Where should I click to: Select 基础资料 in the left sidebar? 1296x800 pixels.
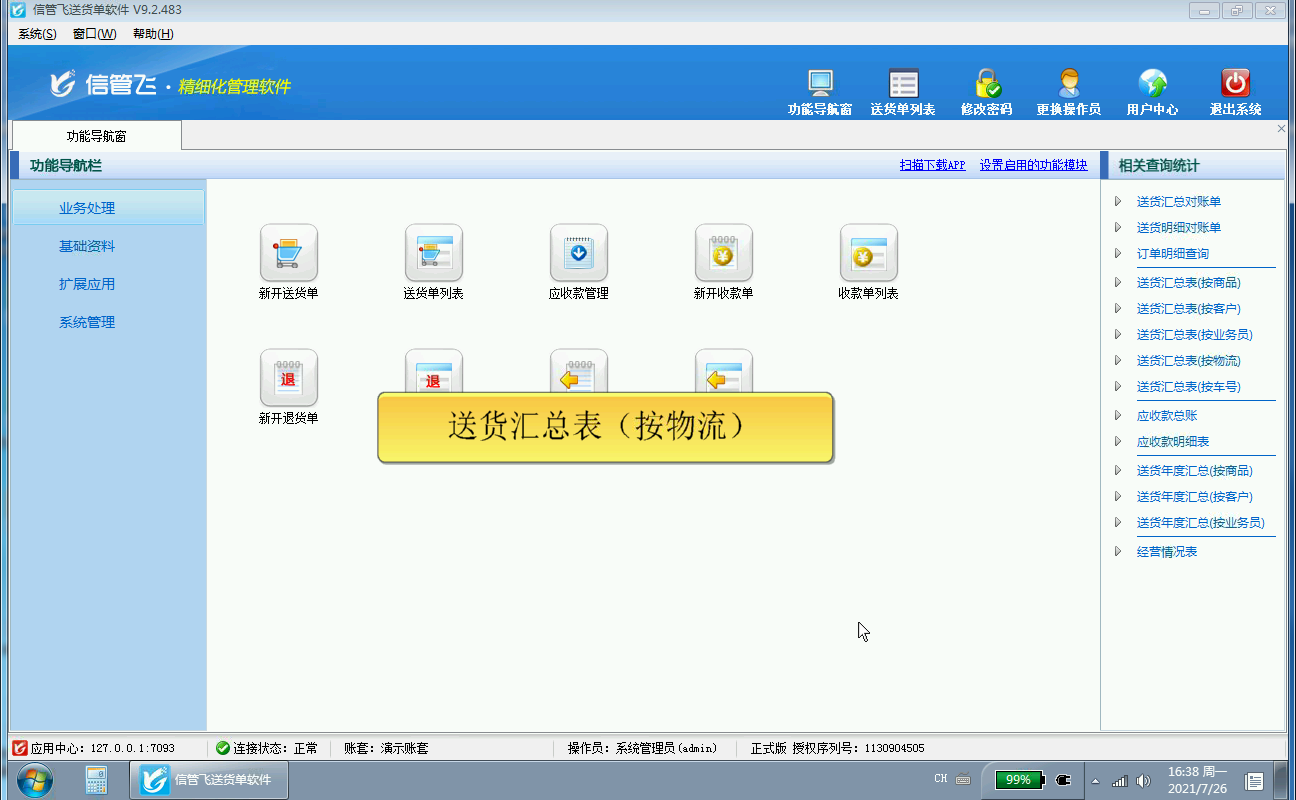[87, 246]
